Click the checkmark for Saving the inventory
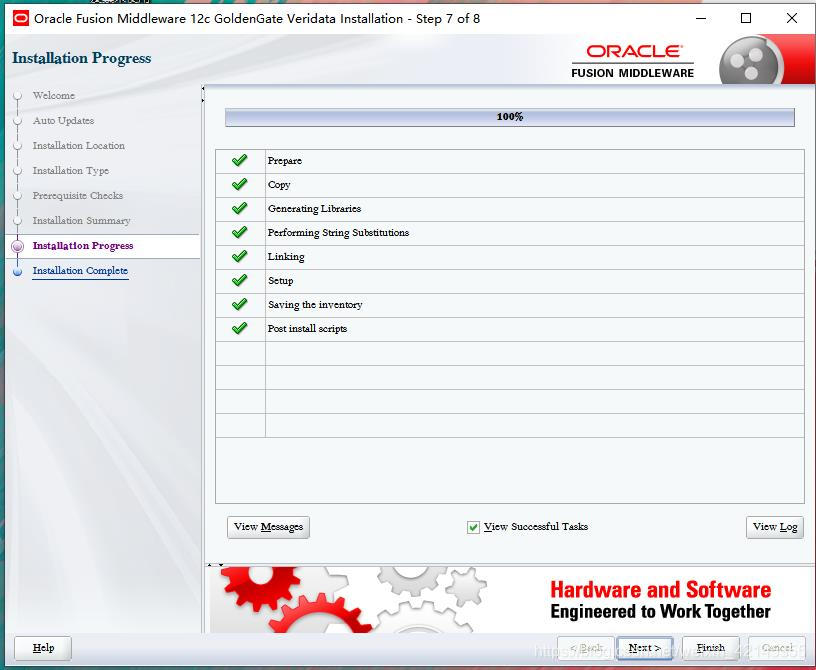 tap(239, 304)
